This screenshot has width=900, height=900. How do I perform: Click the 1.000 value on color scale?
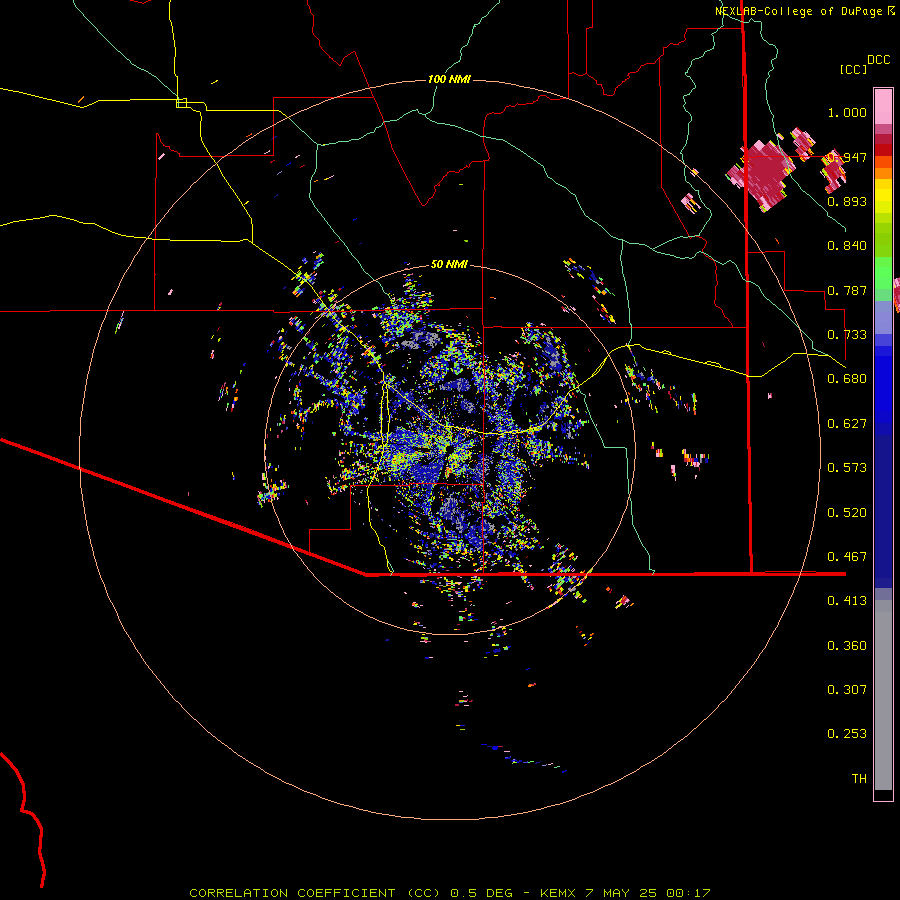point(847,112)
